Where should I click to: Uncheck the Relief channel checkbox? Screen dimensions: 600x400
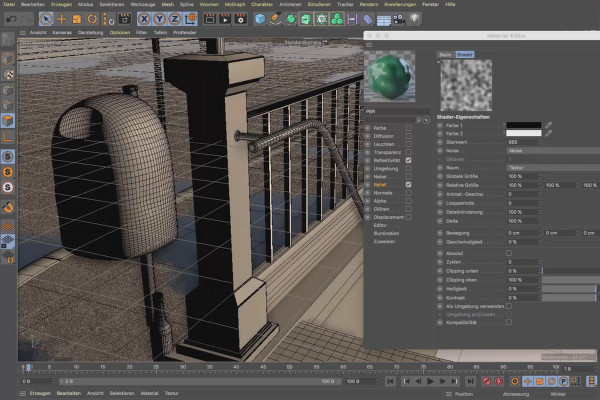pos(408,184)
